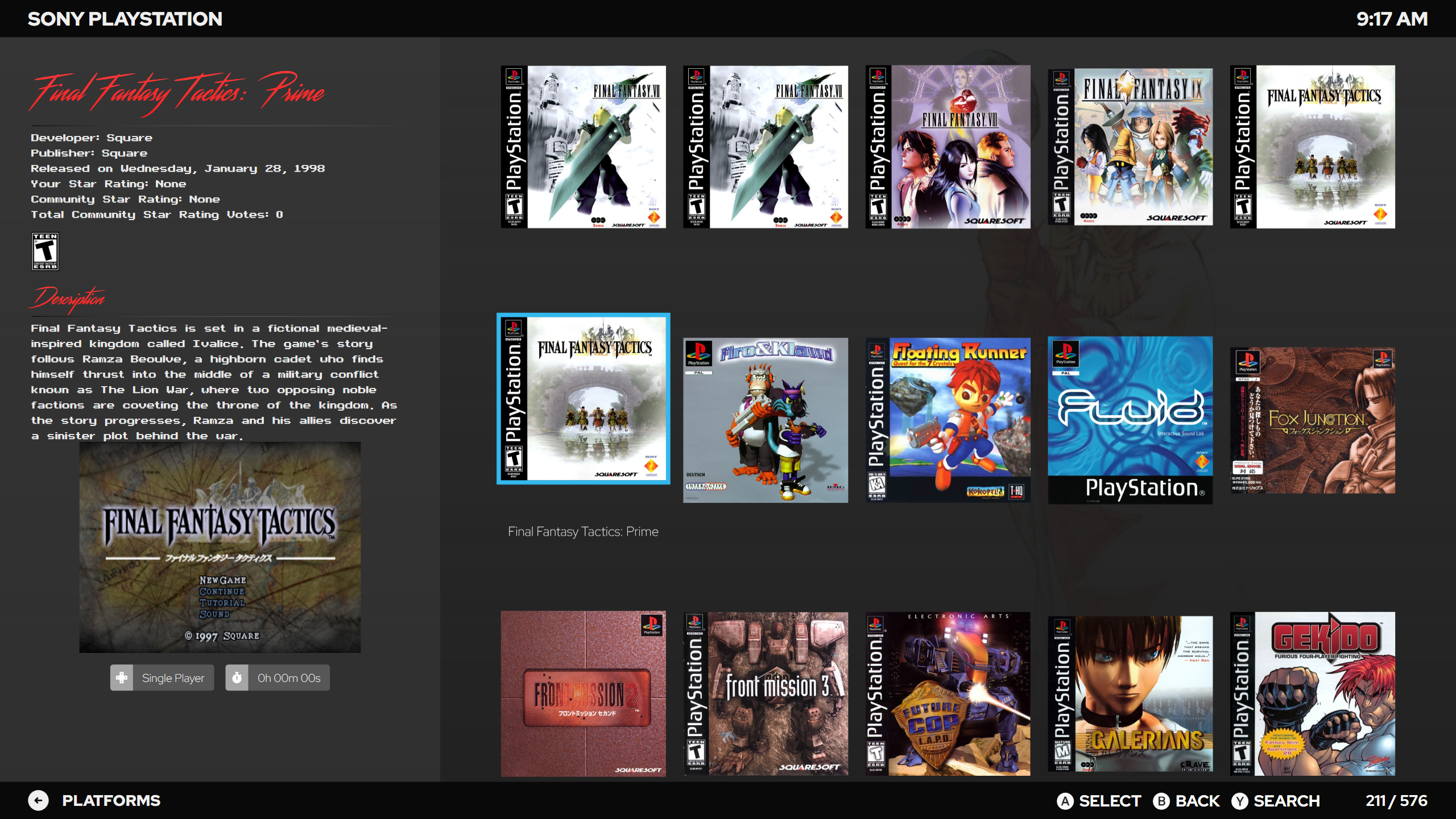Select the Galerians cover
Image resolution: width=1456 pixels, height=819 pixels.
(x=1130, y=694)
